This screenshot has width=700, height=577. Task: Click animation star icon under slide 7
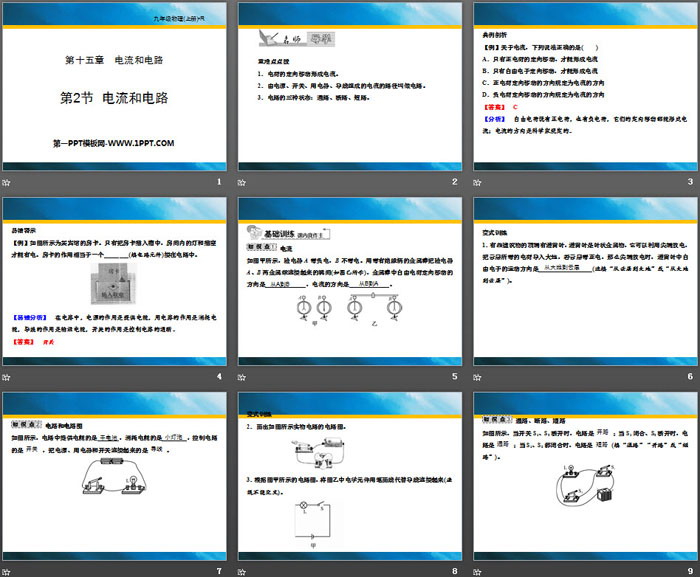(x=6, y=572)
